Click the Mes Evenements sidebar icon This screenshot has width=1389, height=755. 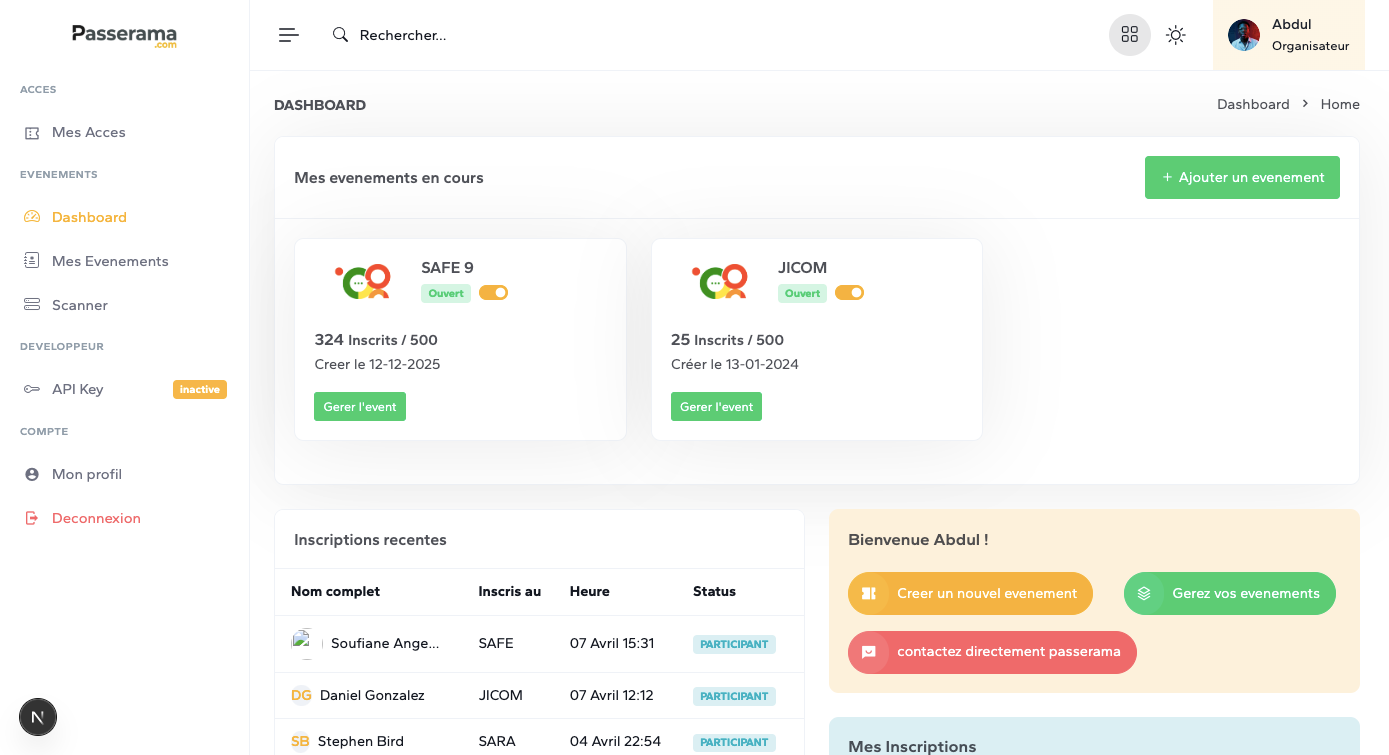(32, 261)
